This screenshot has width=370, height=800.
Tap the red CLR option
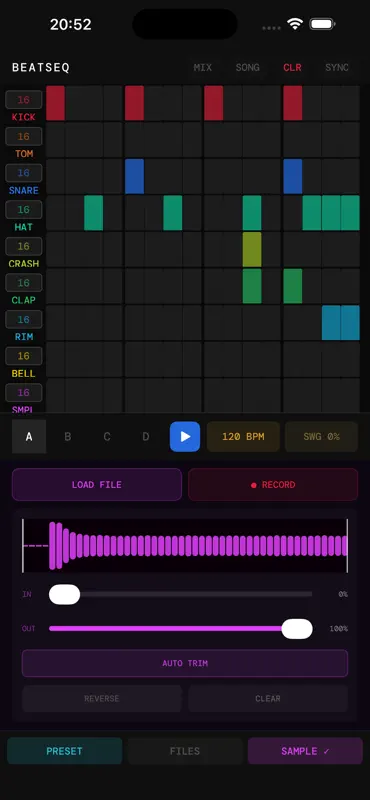pos(292,67)
